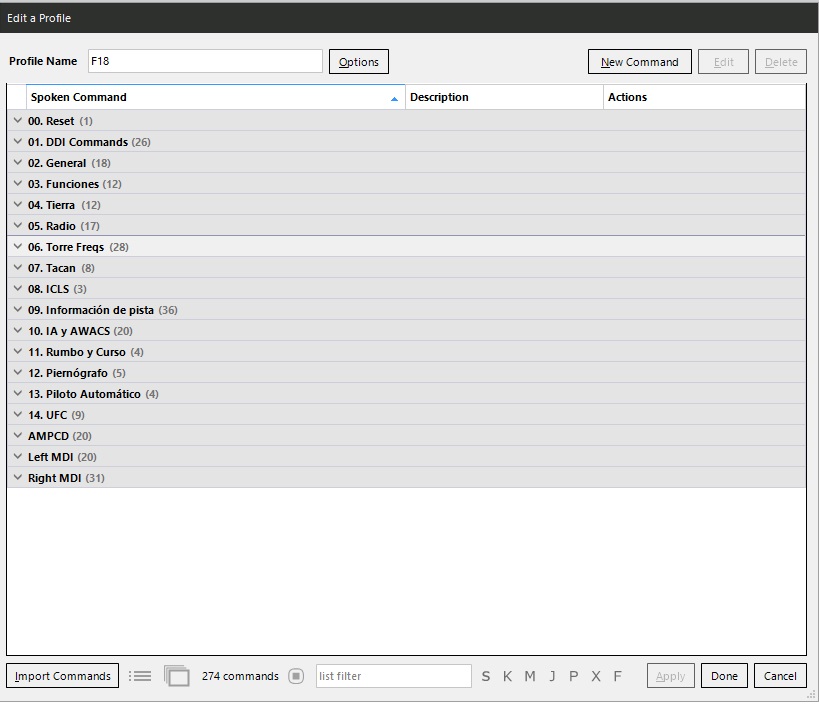The height and width of the screenshot is (705, 819).
Task: Expand the Right MDI category chevron
Action: 18,478
